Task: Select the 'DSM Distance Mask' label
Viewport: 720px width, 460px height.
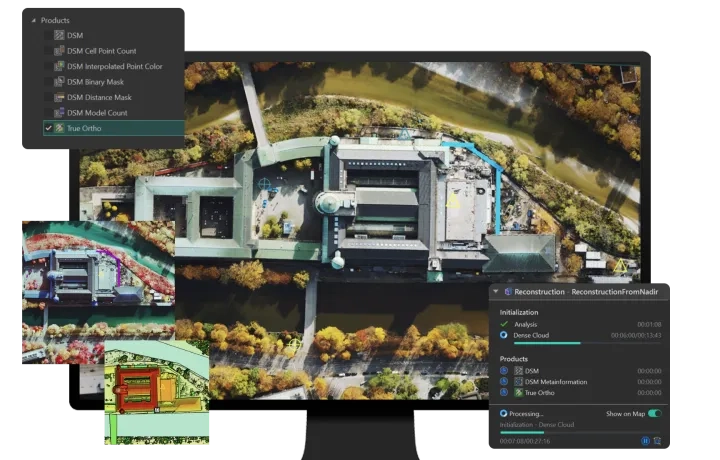Action: (99, 97)
